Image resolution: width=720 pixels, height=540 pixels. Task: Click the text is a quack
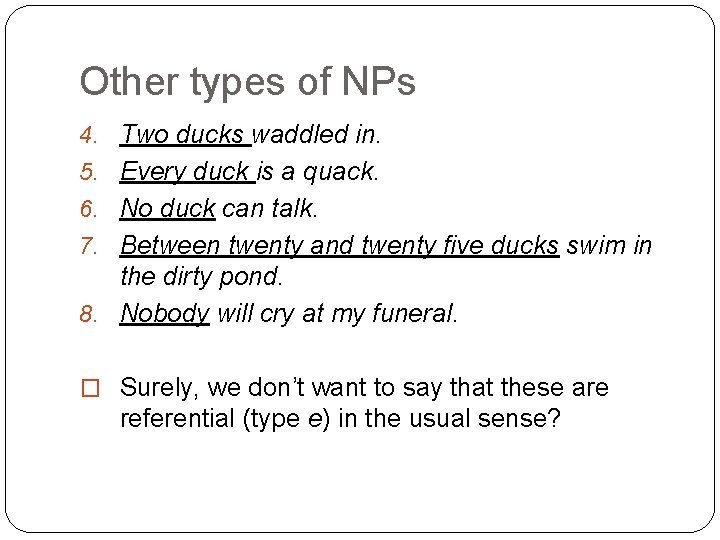(317, 172)
